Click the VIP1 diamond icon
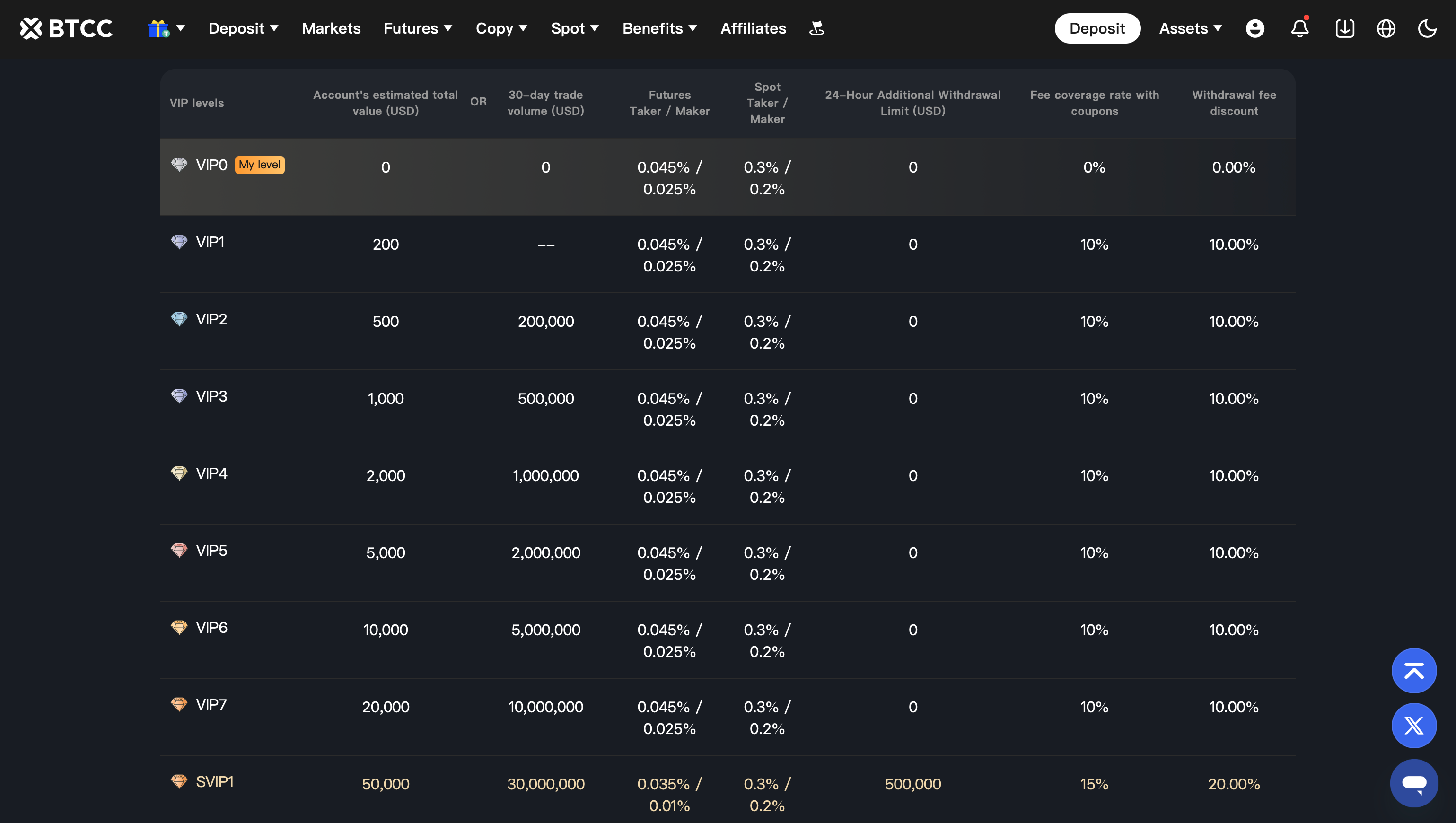 coord(179,242)
